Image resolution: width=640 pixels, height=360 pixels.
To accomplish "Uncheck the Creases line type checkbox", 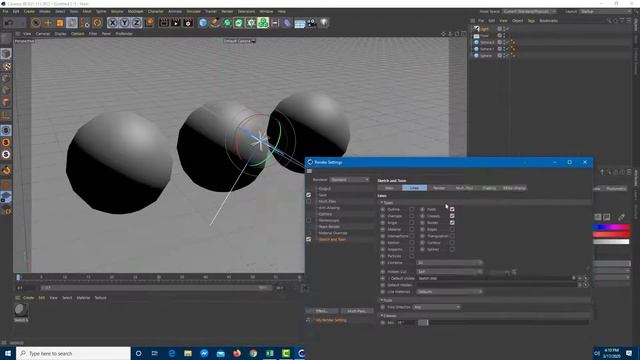I will click(452, 216).
